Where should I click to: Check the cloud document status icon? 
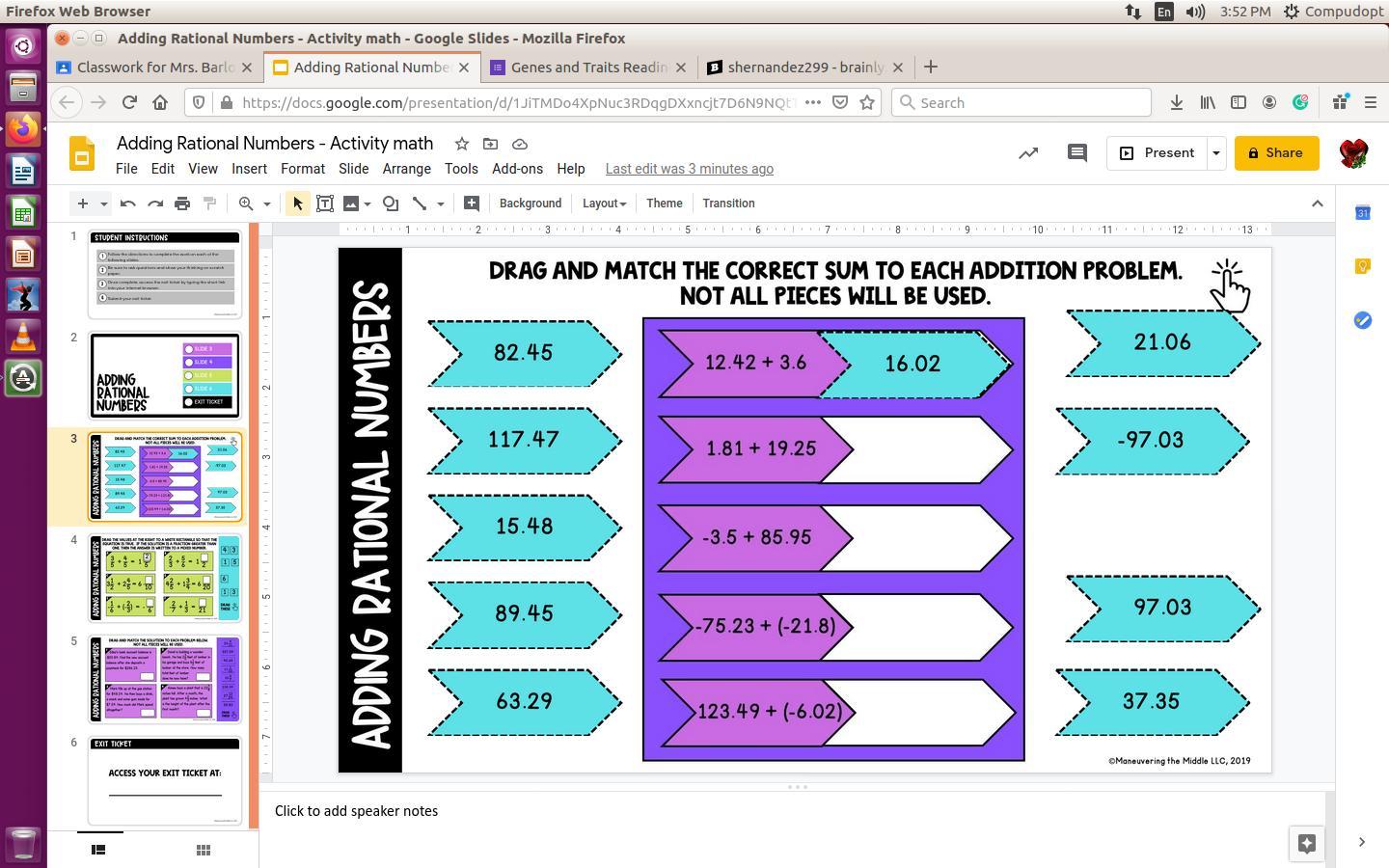click(520, 144)
